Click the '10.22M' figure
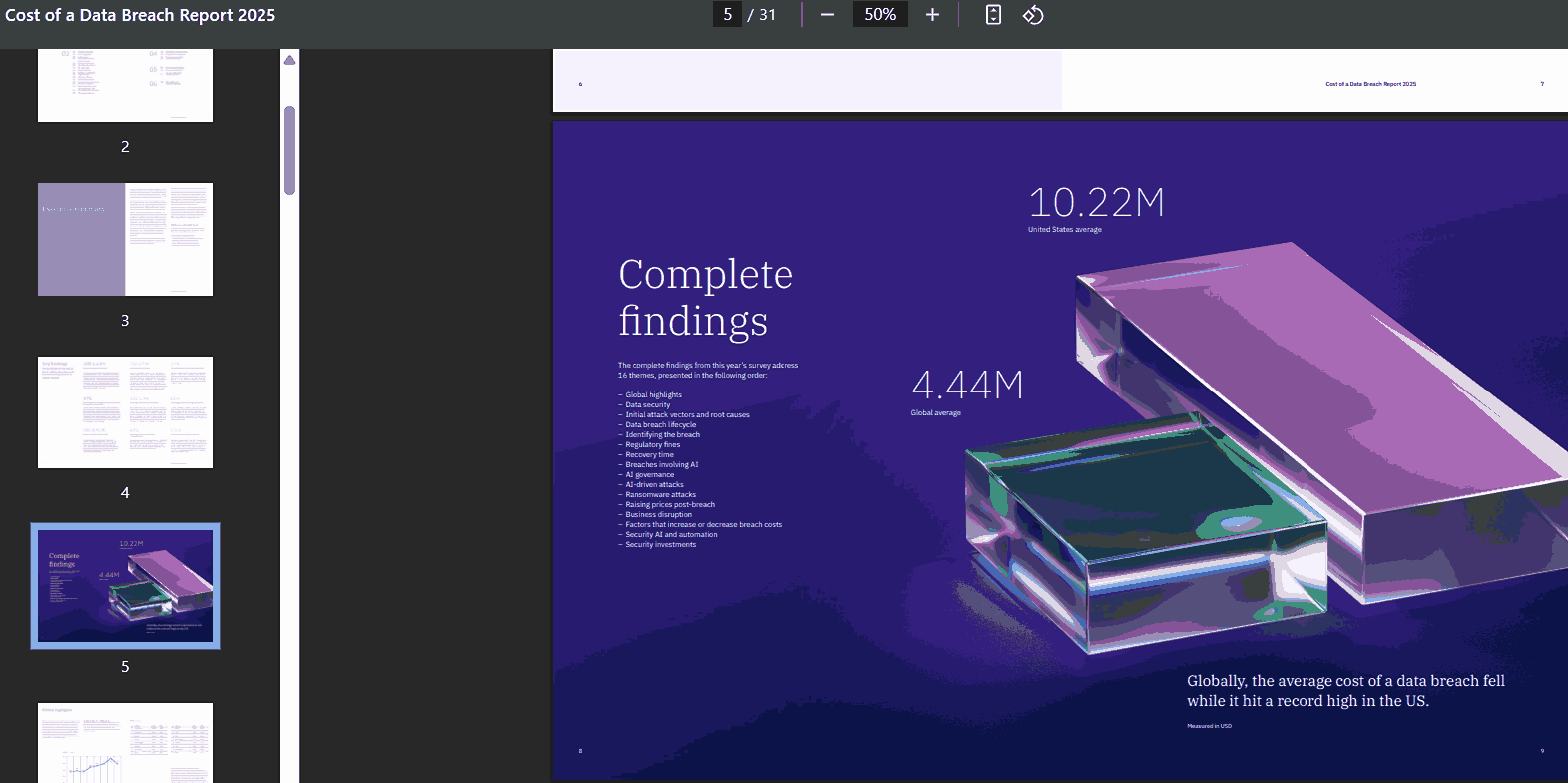This screenshot has width=1568, height=783. 1096,203
